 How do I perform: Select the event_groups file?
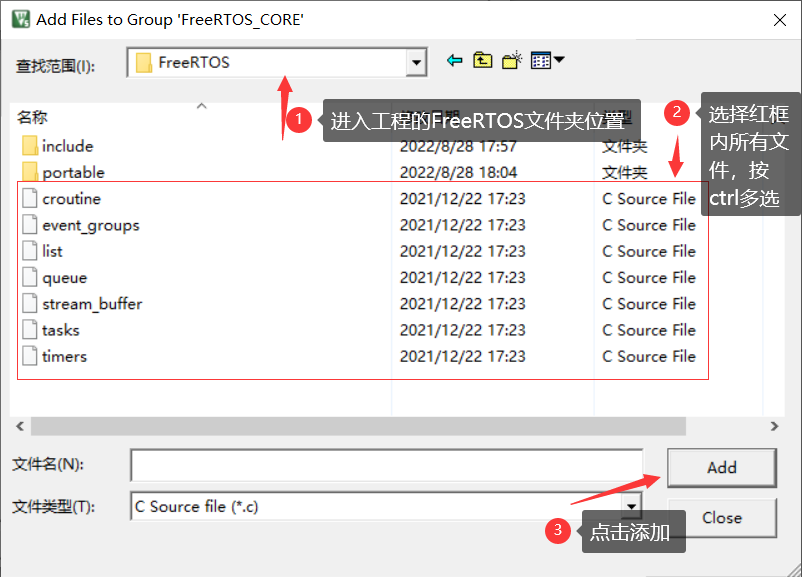(x=91, y=225)
